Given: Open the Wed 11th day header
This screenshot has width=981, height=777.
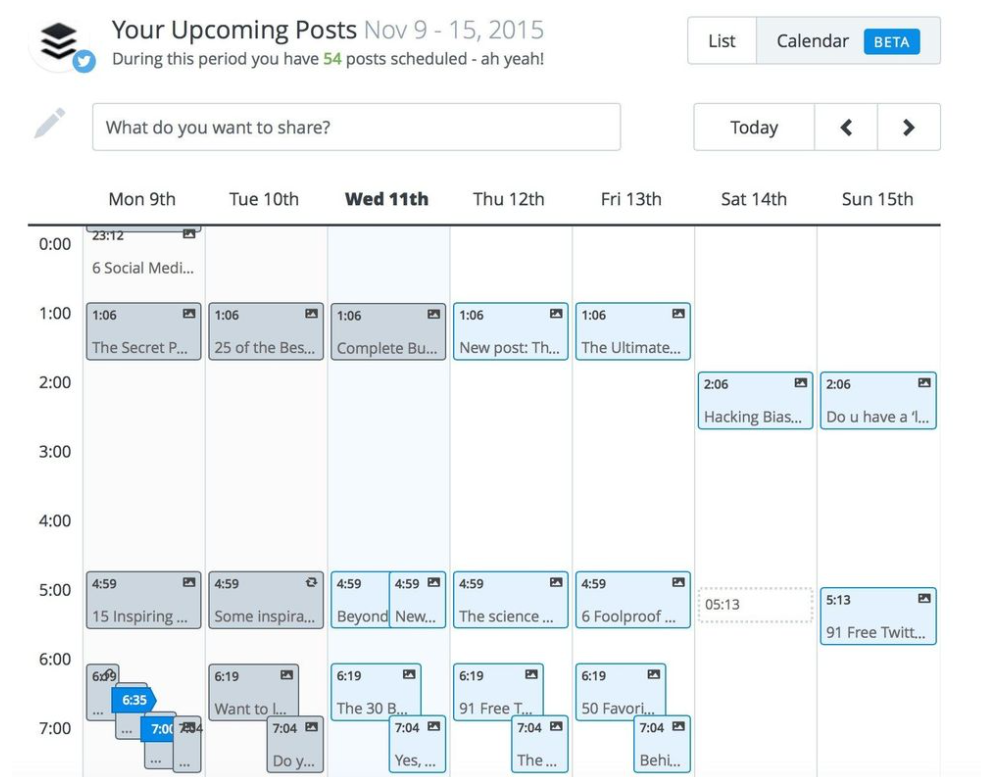Looking at the screenshot, I should tap(387, 199).
